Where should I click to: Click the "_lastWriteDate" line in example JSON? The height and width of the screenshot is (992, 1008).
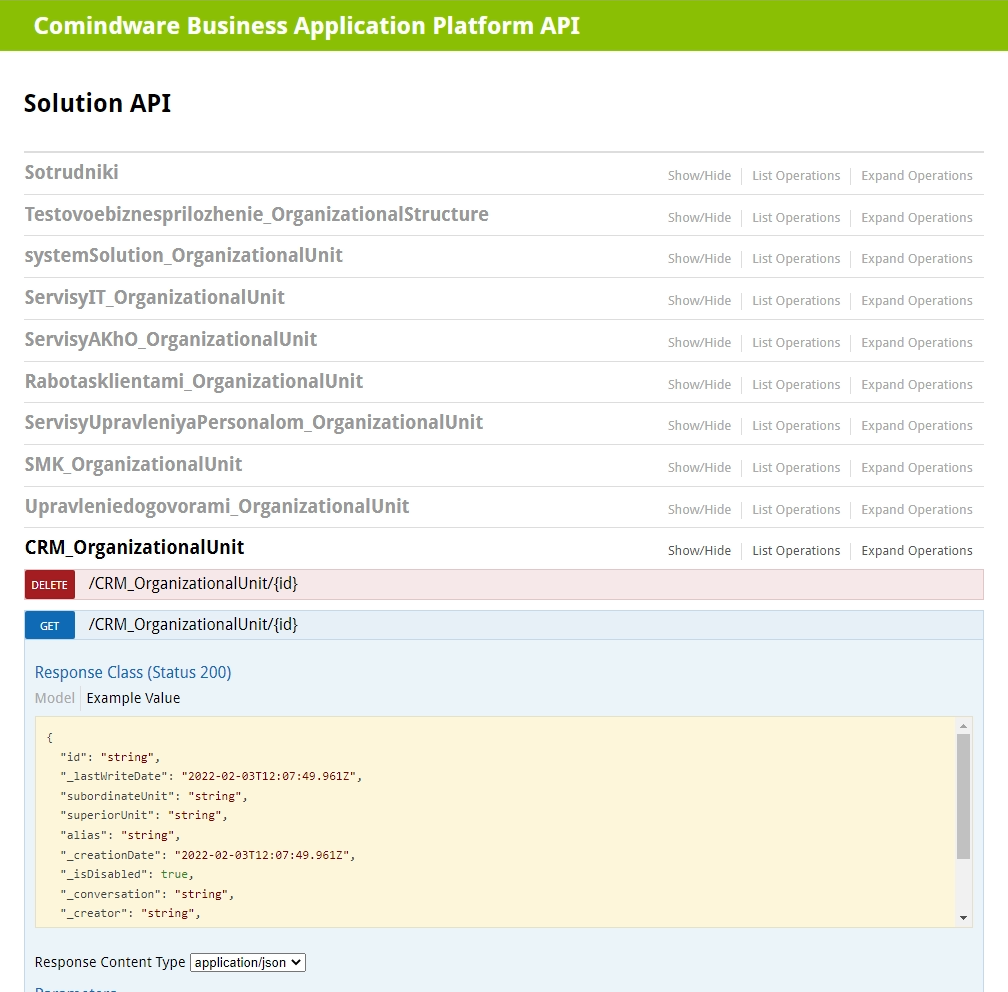[x=212, y=777]
